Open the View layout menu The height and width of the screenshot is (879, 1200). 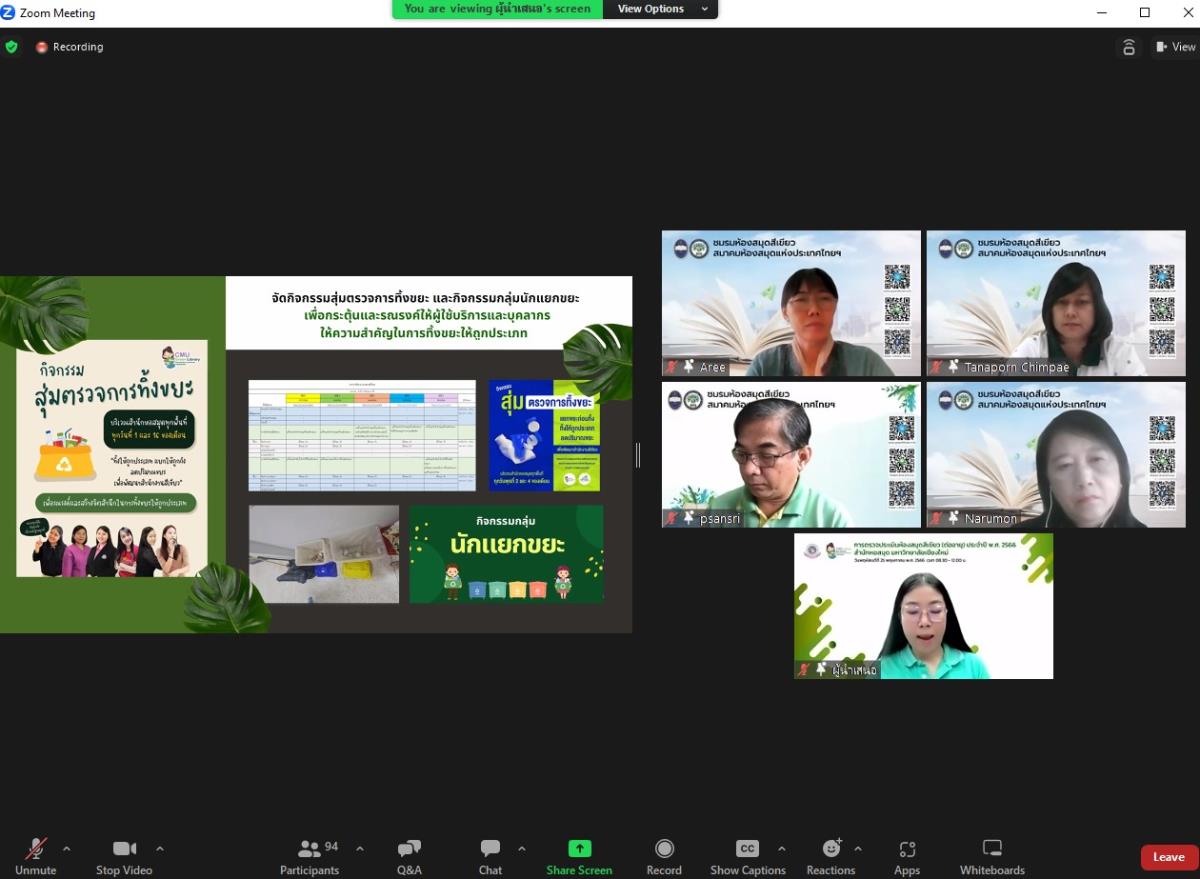1175,47
